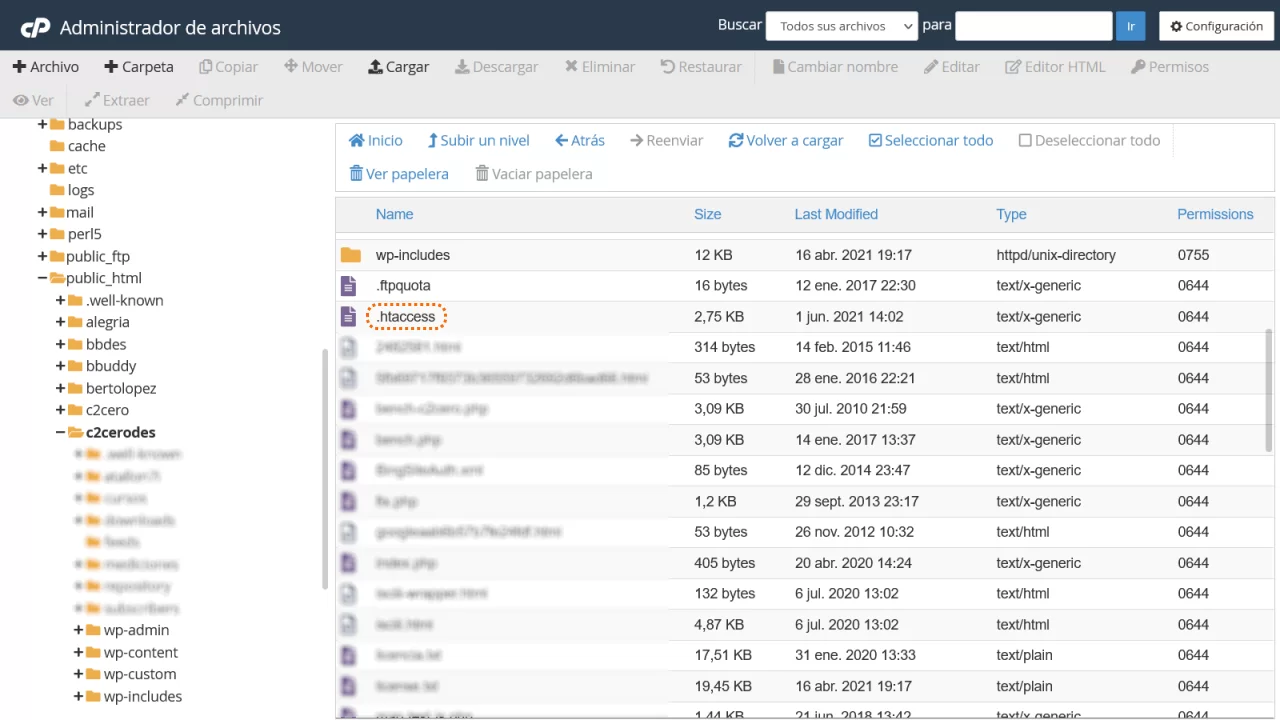Click file list vertical scrollbar
The image size is (1280, 720).
[x=1270, y=390]
